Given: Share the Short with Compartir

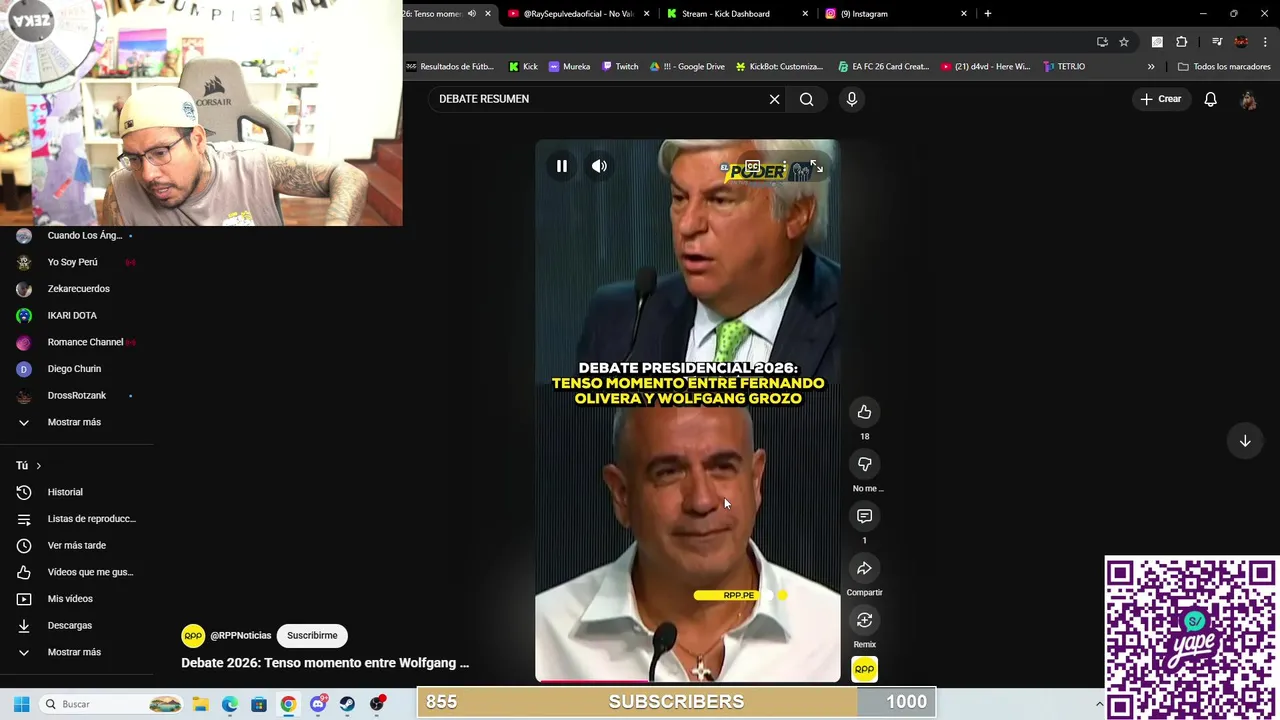Looking at the screenshot, I should click(864, 568).
